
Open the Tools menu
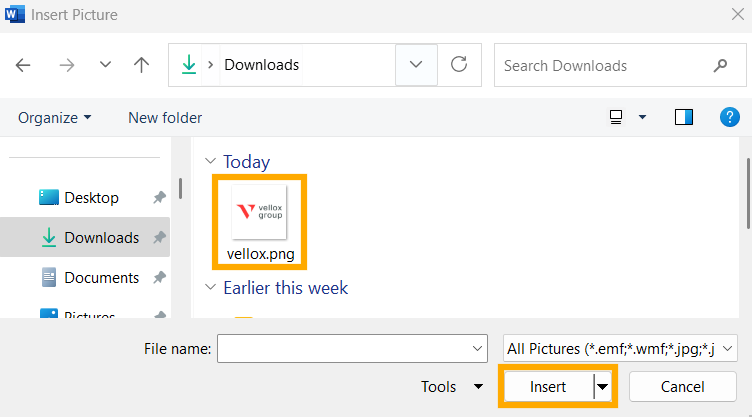[447, 387]
